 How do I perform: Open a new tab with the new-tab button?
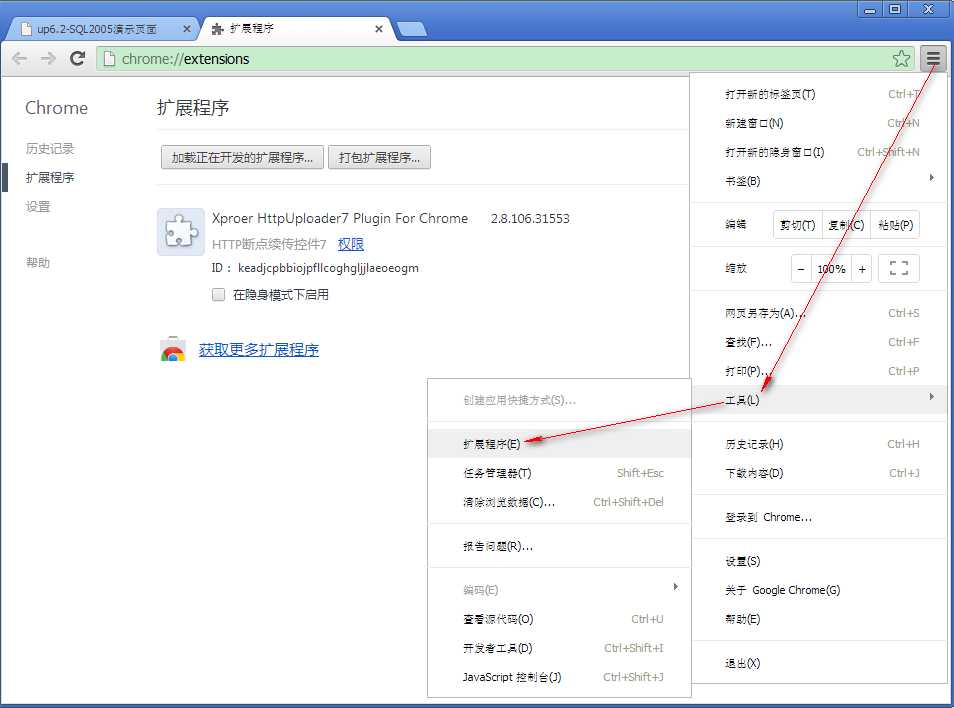pyautogui.click(x=412, y=29)
